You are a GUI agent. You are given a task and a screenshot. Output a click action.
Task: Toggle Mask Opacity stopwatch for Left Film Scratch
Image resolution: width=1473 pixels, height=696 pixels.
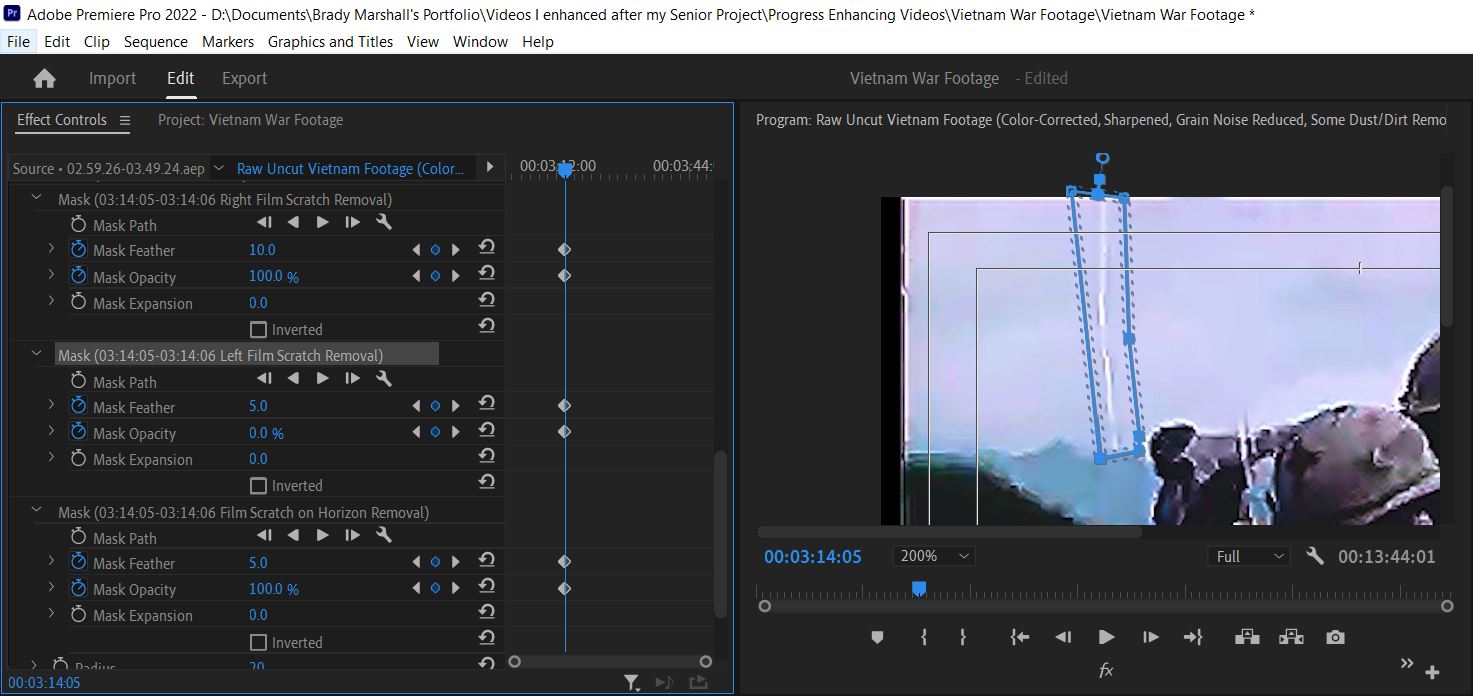(79, 433)
